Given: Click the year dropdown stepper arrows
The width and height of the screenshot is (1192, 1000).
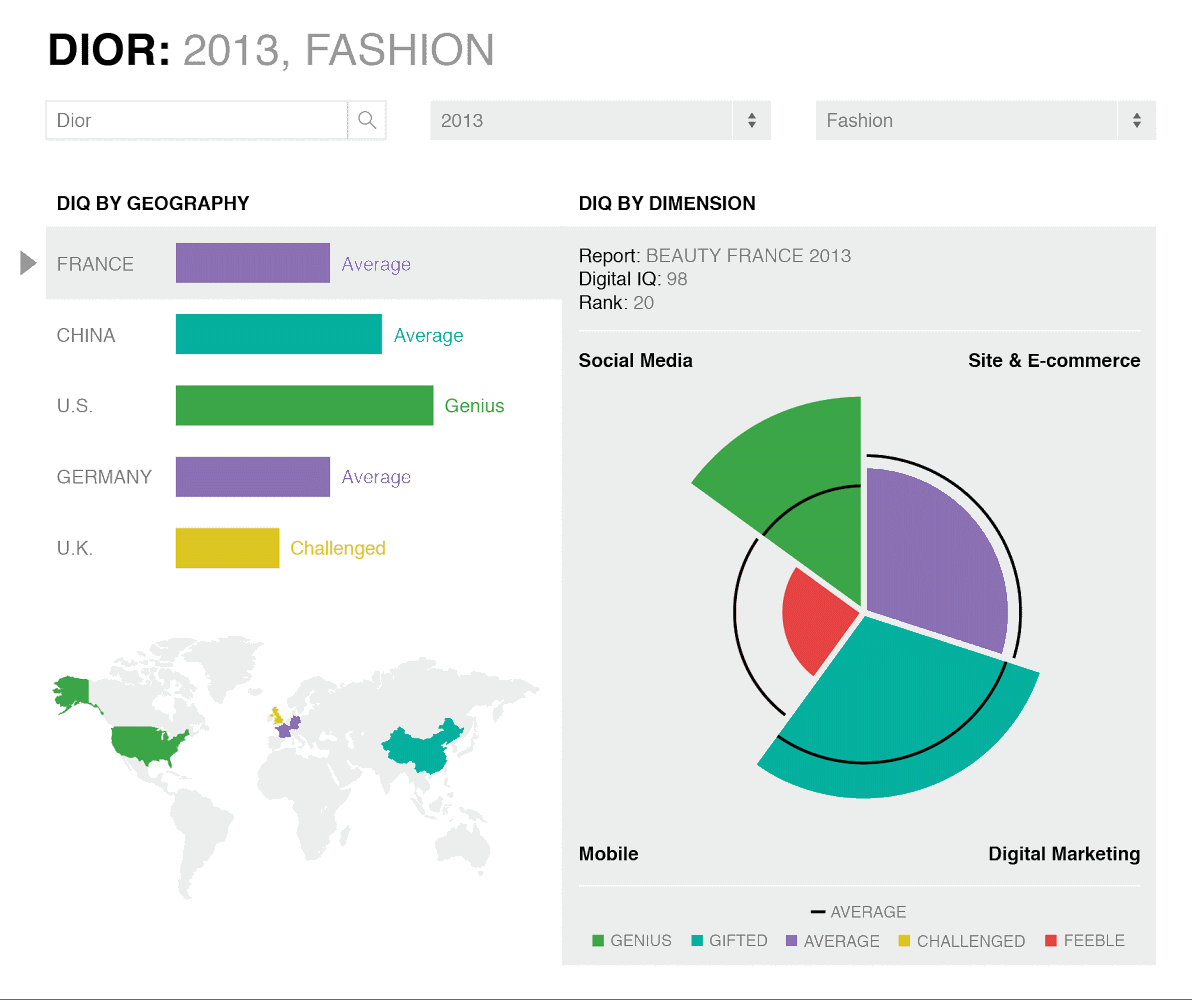Looking at the screenshot, I should [751, 120].
